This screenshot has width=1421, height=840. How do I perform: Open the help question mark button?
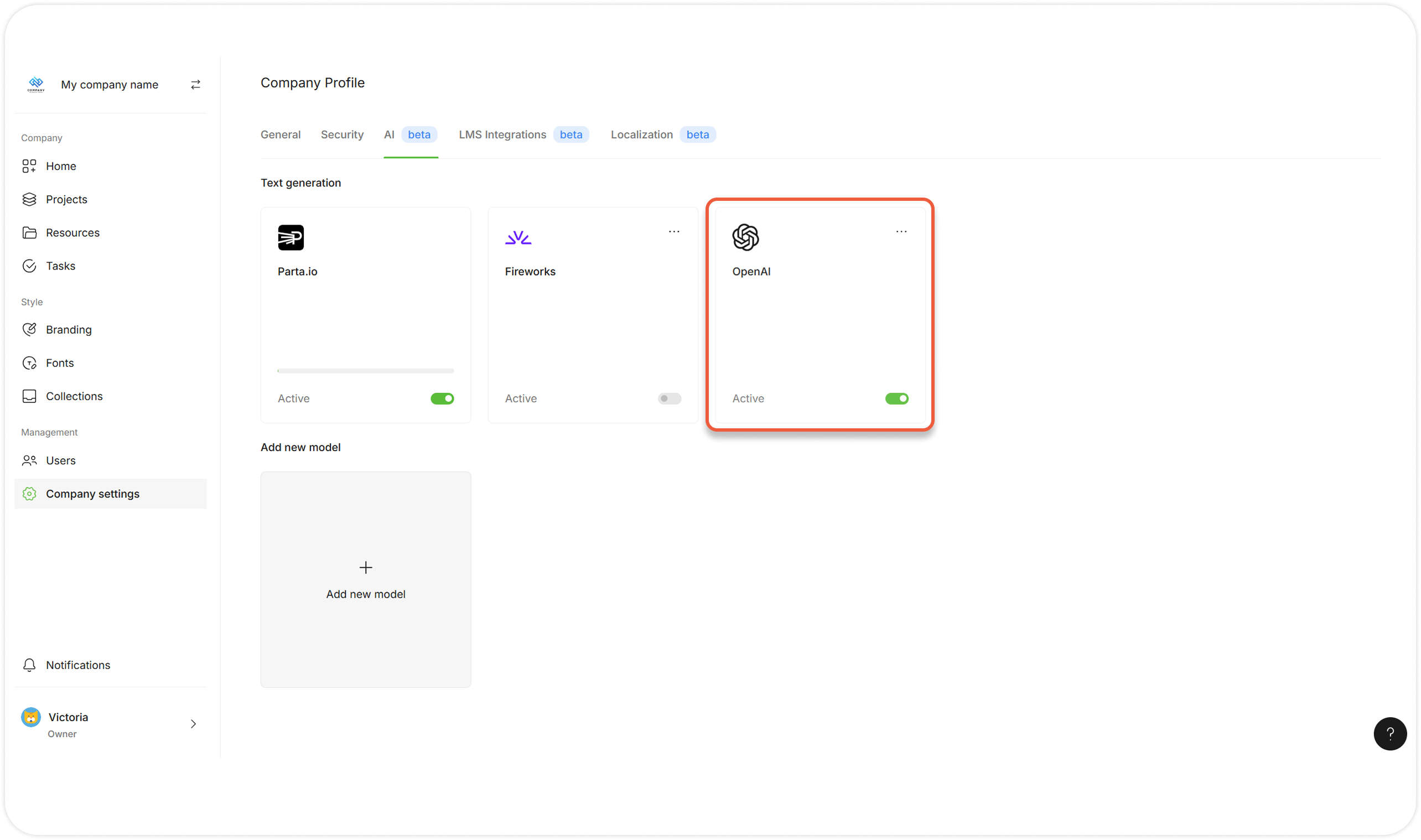[1389, 734]
